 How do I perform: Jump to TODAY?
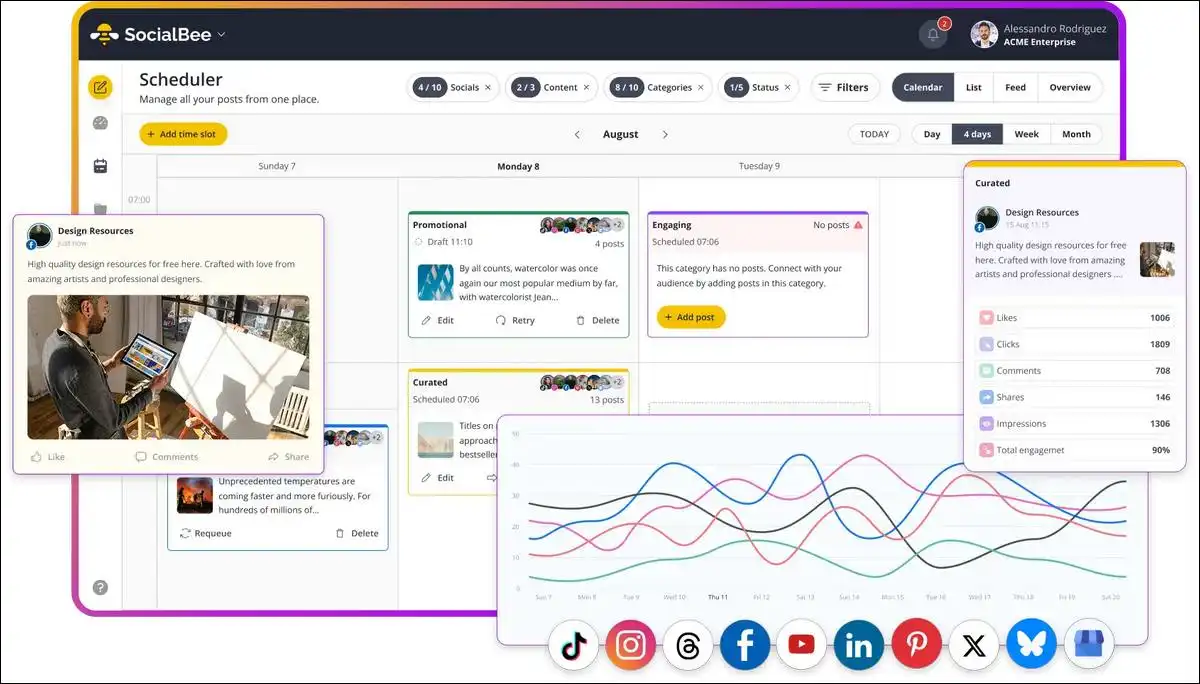click(874, 134)
